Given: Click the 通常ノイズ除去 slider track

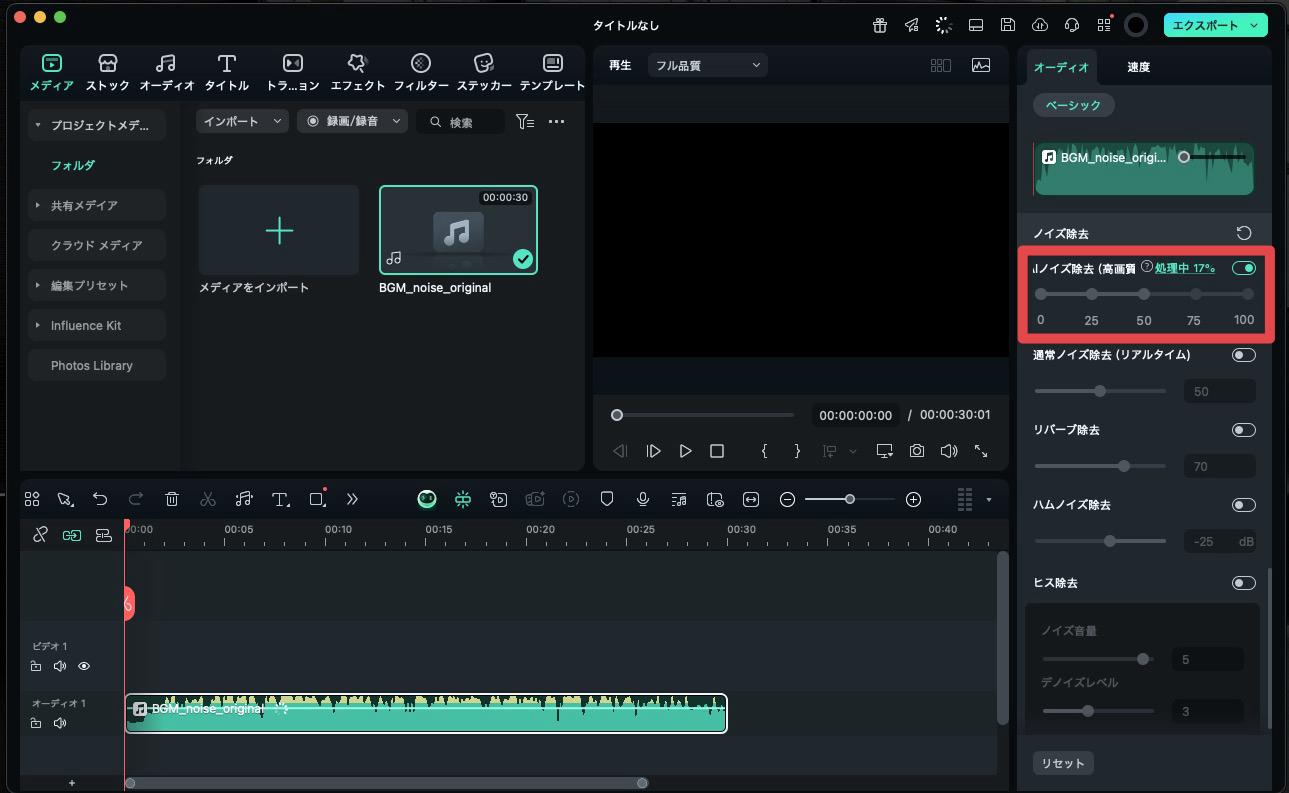Looking at the screenshot, I should pyautogui.click(x=1100, y=391).
